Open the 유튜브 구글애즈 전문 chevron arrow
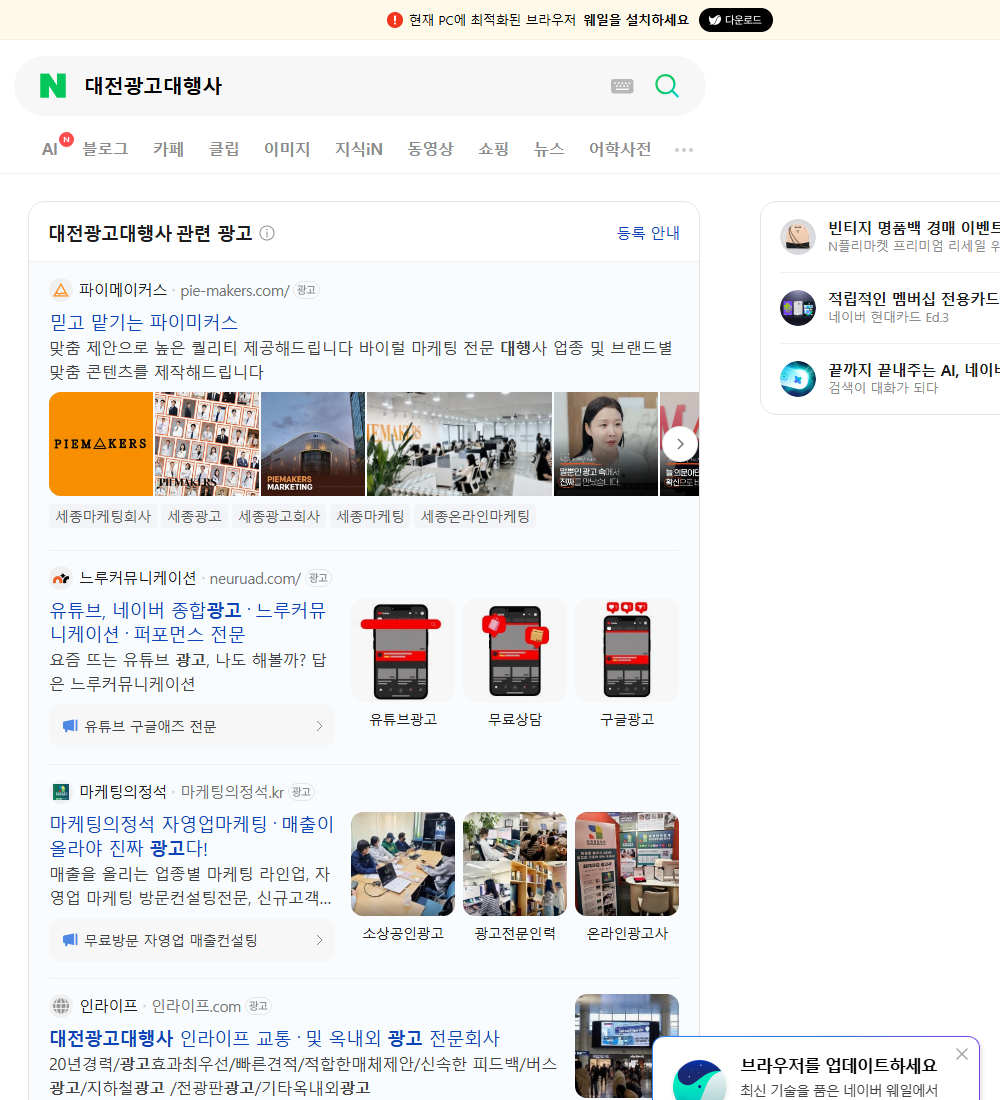Image resolution: width=1000 pixels, height=1100 pixels. pyautogui.click(x=319, y=726)
